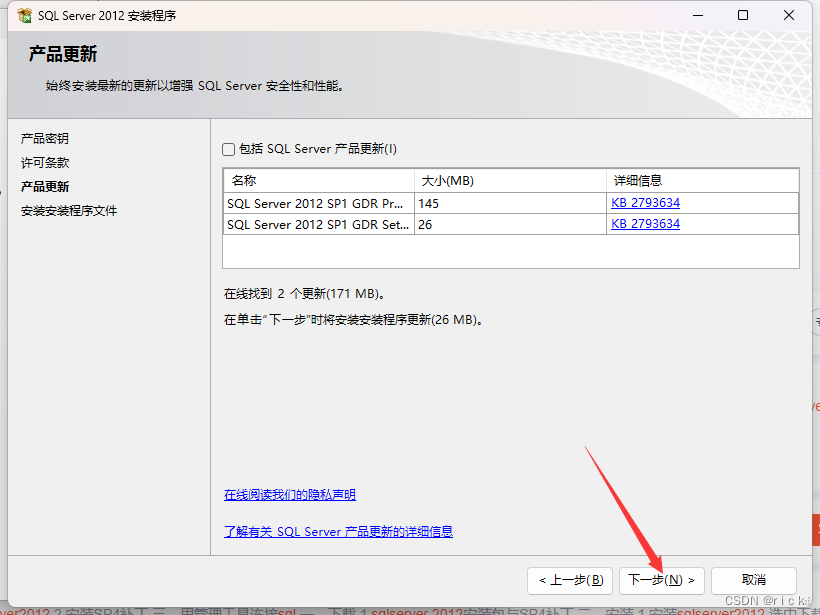Click the 取消 button
The width and height of the screenshot is (820, 615).
(x=753, y=579)
